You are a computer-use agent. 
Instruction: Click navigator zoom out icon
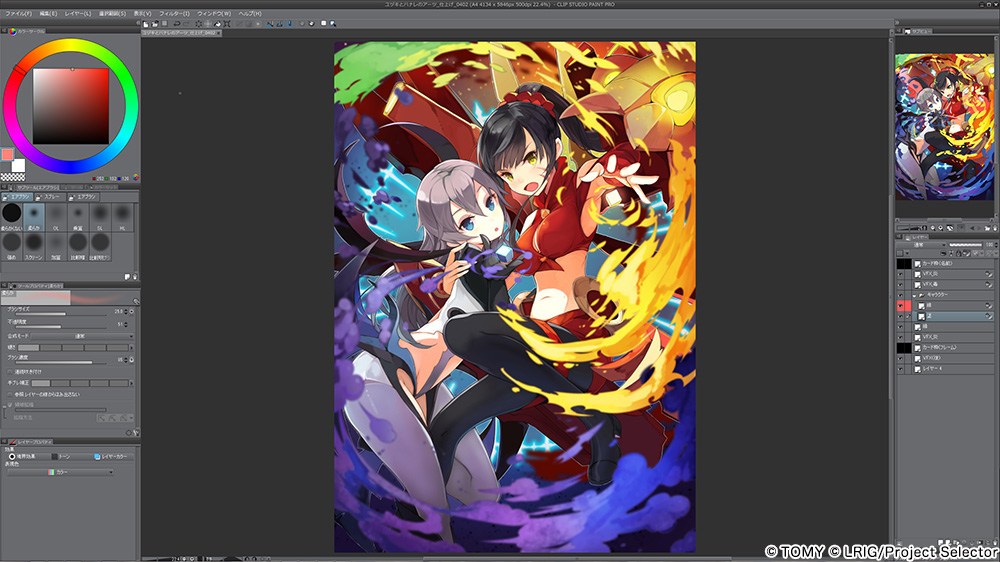click(932, 228)
